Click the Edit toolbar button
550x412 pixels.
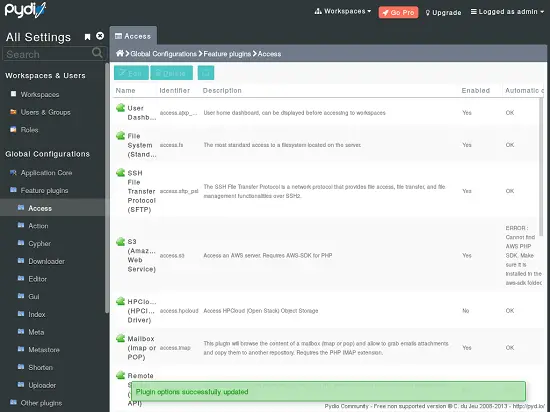(131, 73)
